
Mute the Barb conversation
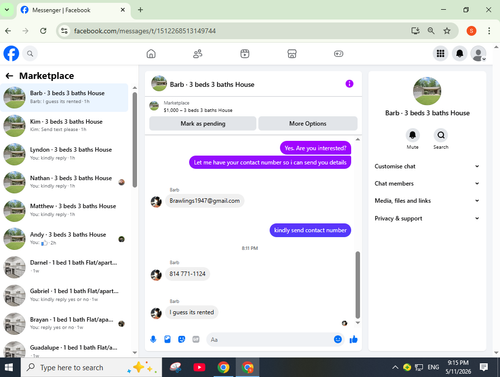point(412,135)
